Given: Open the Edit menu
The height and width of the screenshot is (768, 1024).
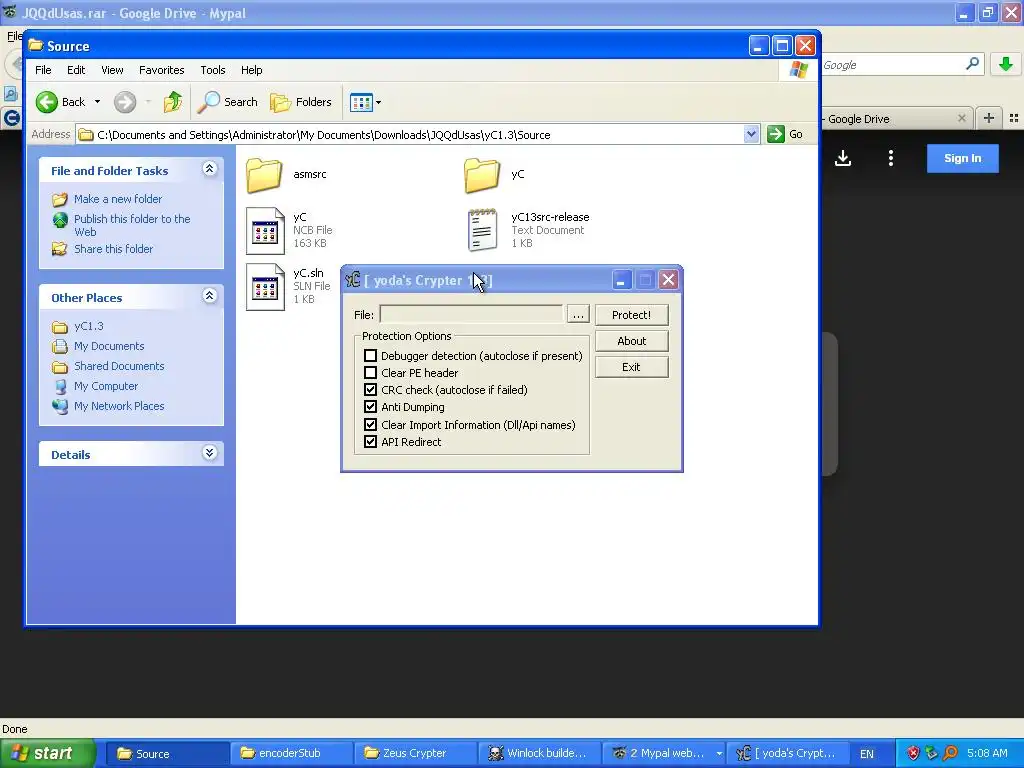Looking at the screenshot, I should pyautogui.click(x=76, y=70).
